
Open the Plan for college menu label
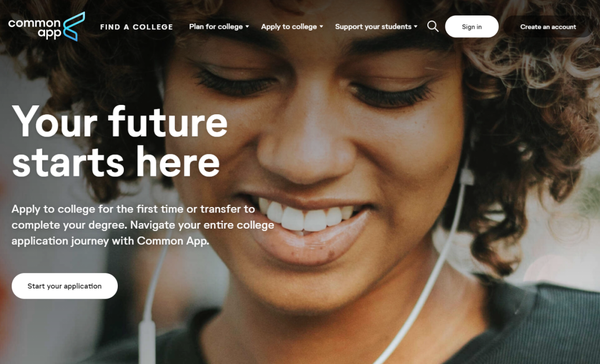click(216, 27)
